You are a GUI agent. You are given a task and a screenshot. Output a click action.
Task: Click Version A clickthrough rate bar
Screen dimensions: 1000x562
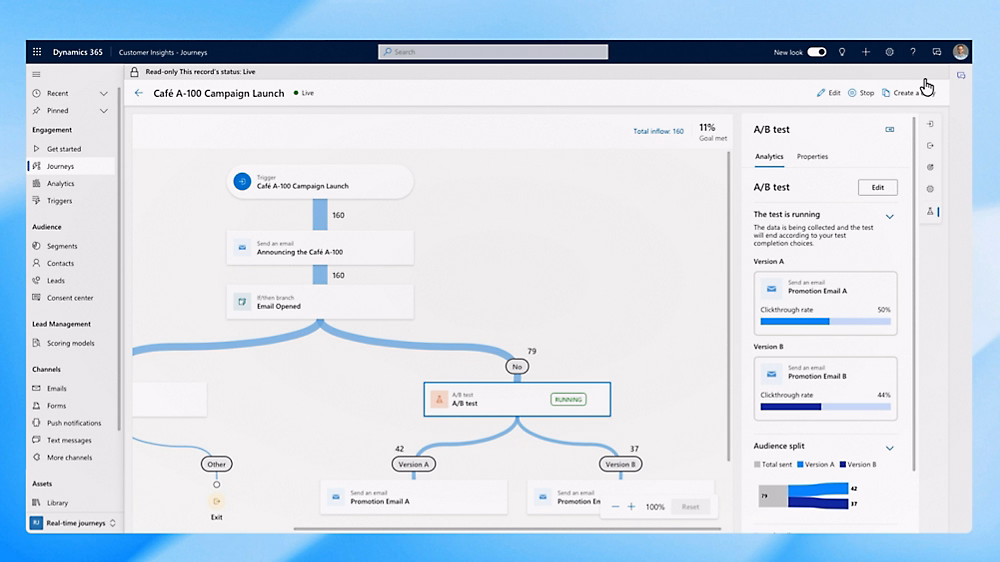pyautogui.click(x=824, y=322)
